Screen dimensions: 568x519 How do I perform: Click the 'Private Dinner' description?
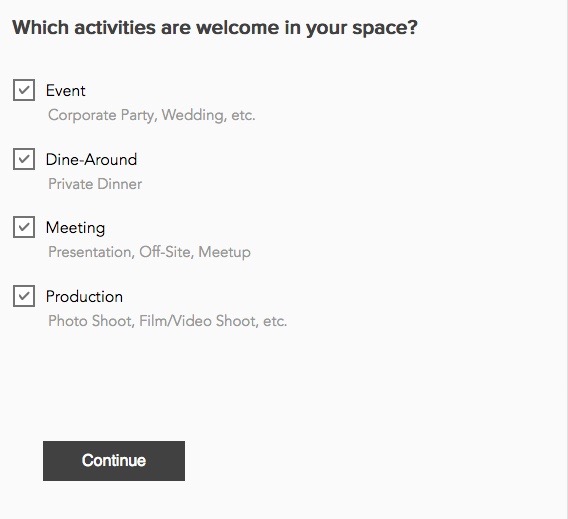click(95, 184)
